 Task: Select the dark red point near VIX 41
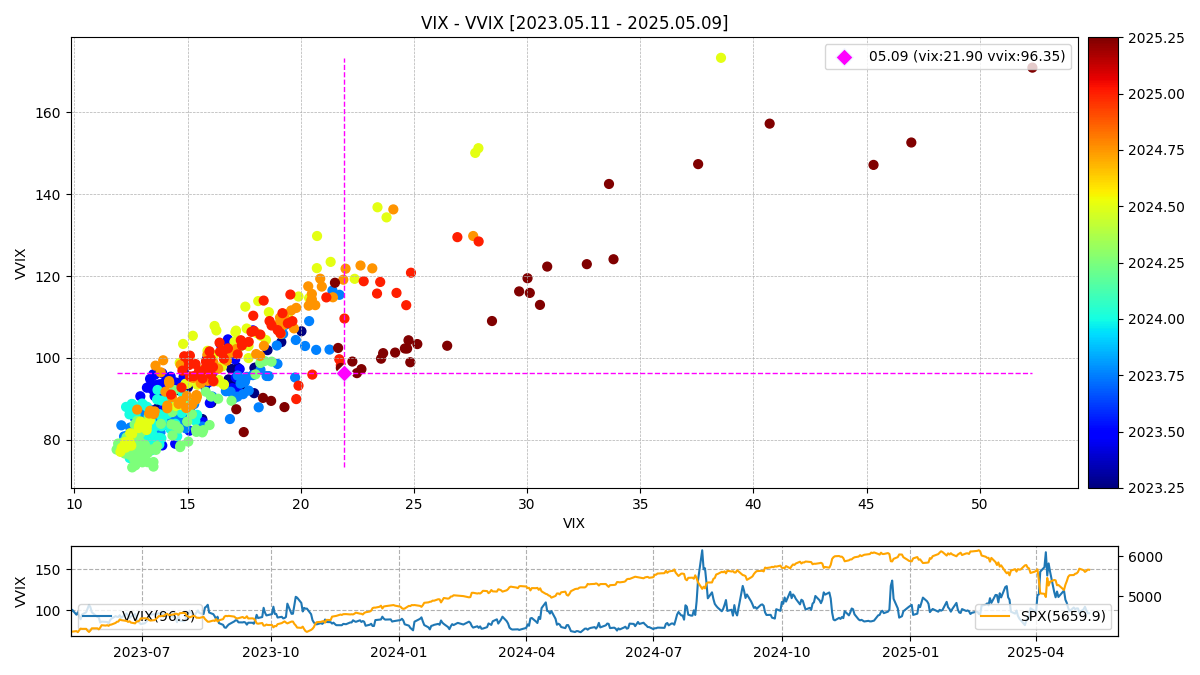[x=769, y=124]
